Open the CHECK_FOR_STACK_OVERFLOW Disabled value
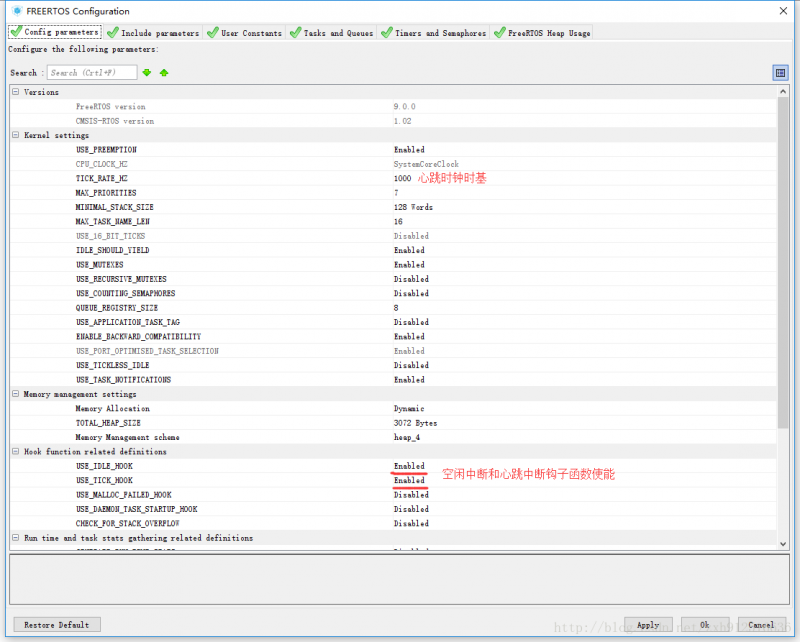 coord(411,524)
